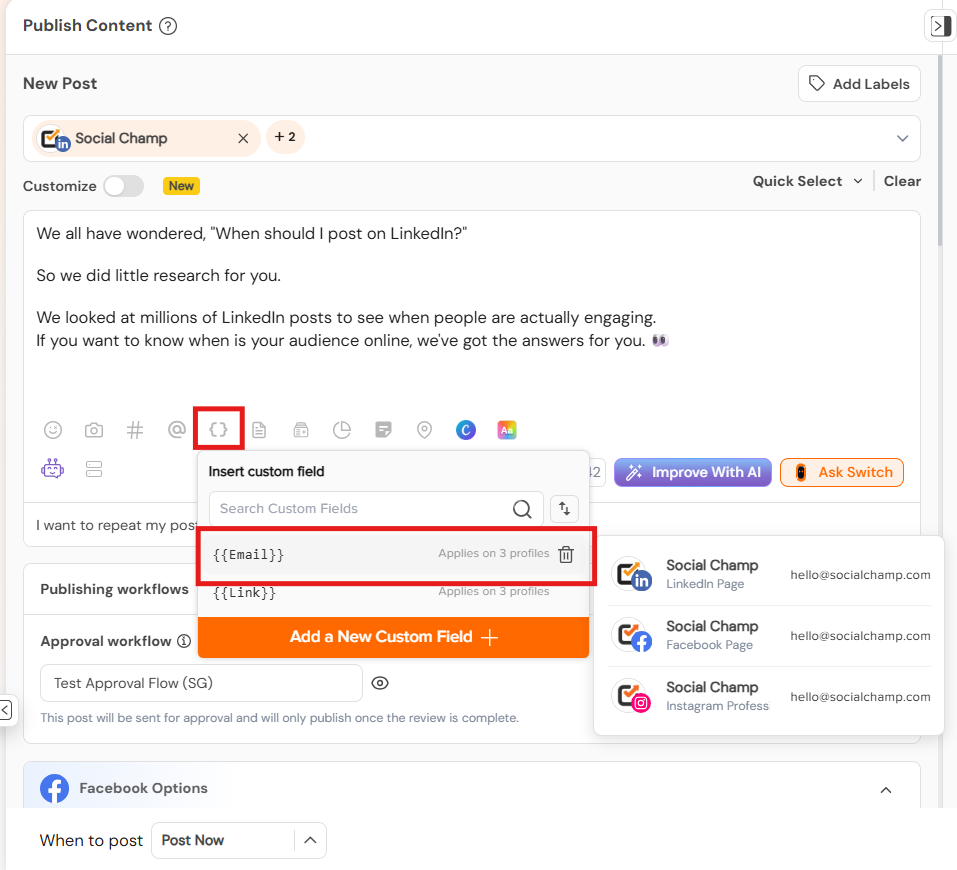
Task: Click the colorful Aa text styling icon
Action: point(507,430)
